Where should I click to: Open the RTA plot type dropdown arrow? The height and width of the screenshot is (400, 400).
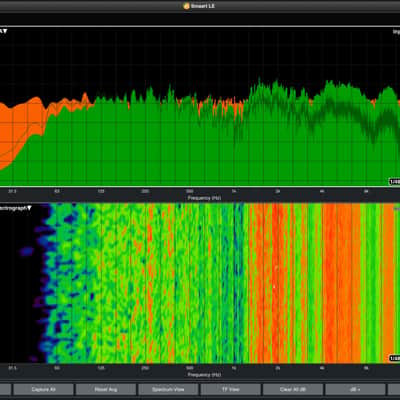[5, 31]
